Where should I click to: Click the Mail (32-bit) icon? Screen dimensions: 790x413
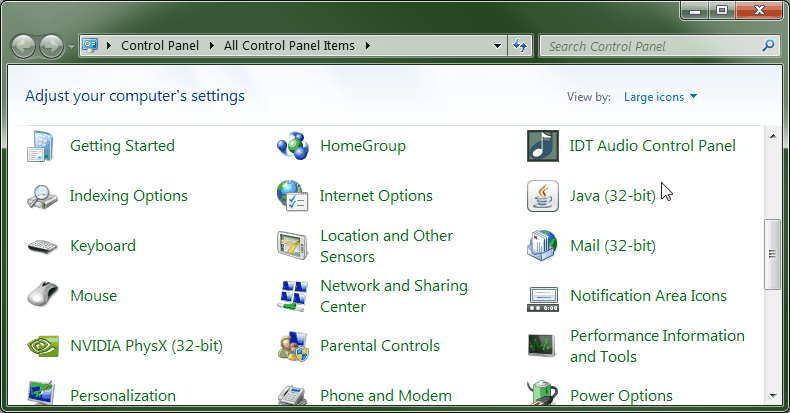[542, 246]
